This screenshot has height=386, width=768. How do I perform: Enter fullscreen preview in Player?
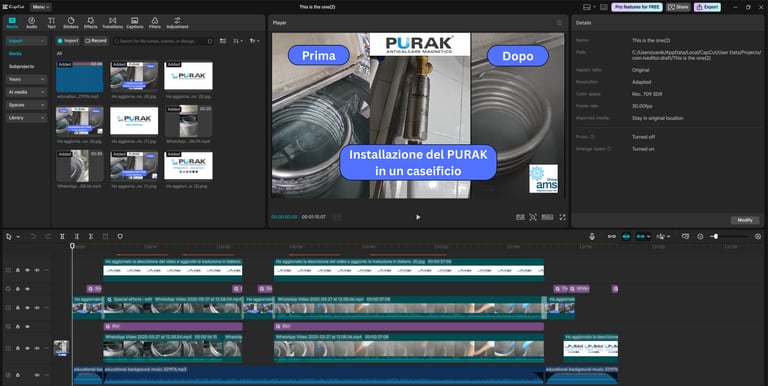click(562, 217)
